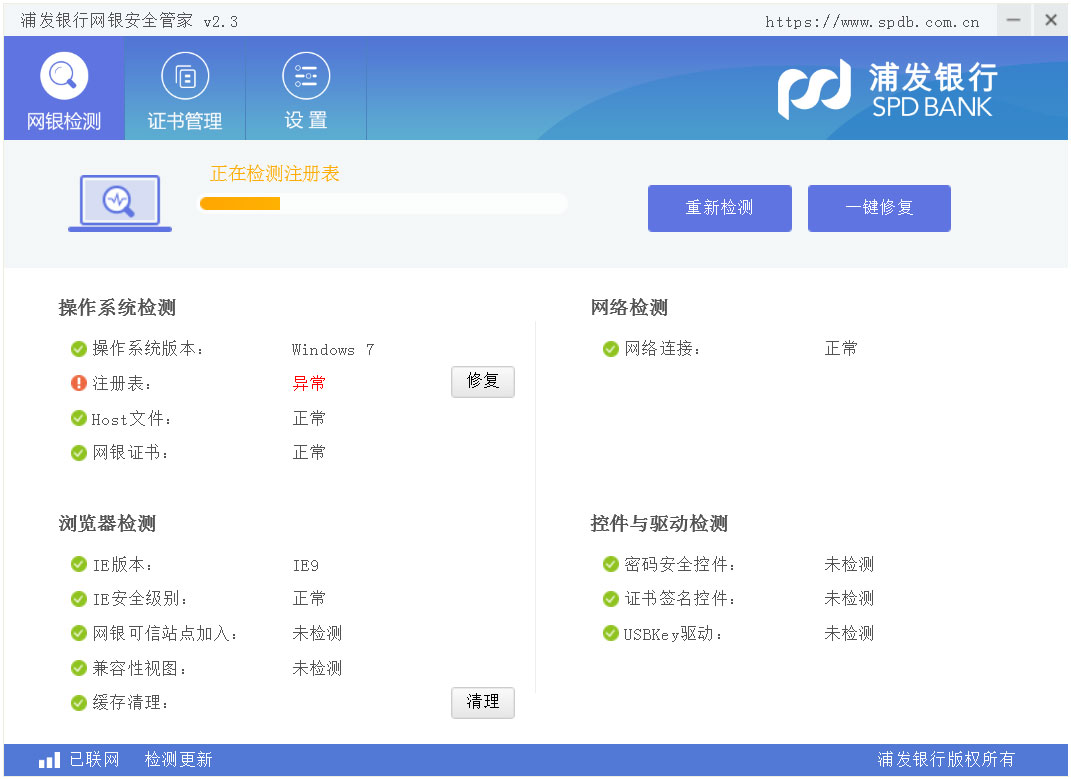Click green check icon beside 操作系统版本
The width and height of the screenshot is (1071, 779).
click(79, 349)
